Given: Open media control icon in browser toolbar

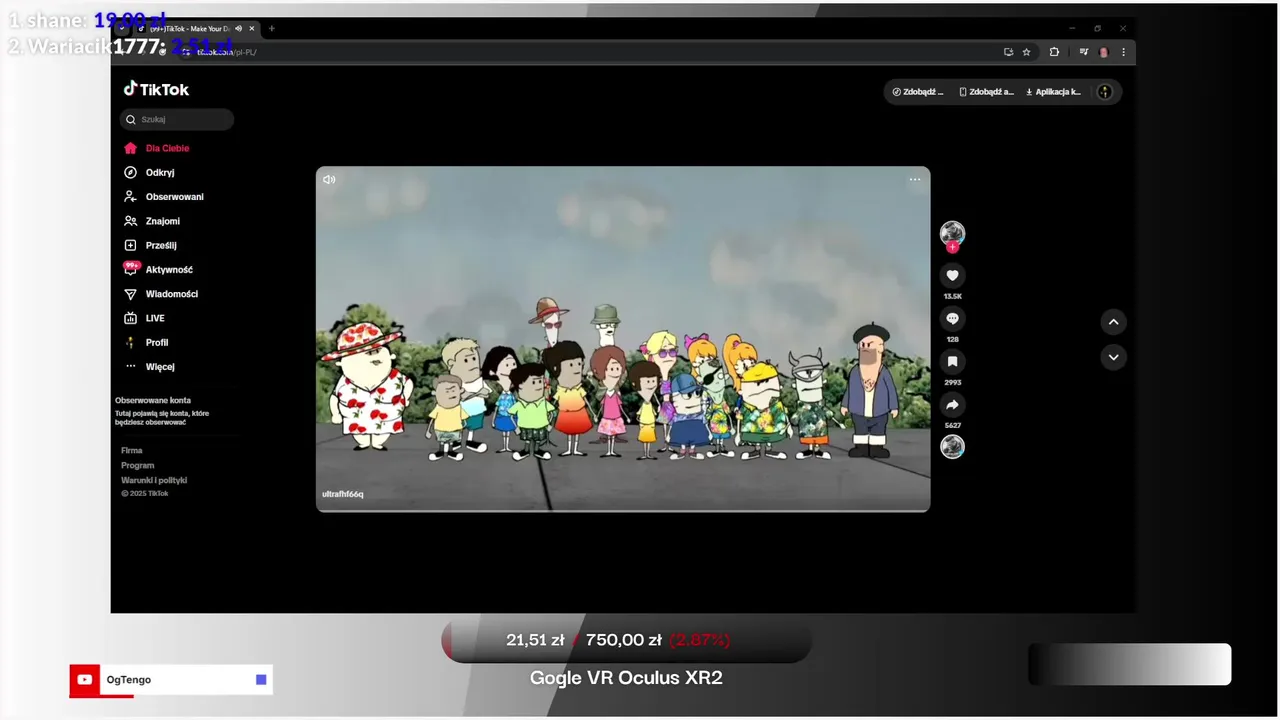Looking at the screenshot, I should click(x=1083, y=52).
